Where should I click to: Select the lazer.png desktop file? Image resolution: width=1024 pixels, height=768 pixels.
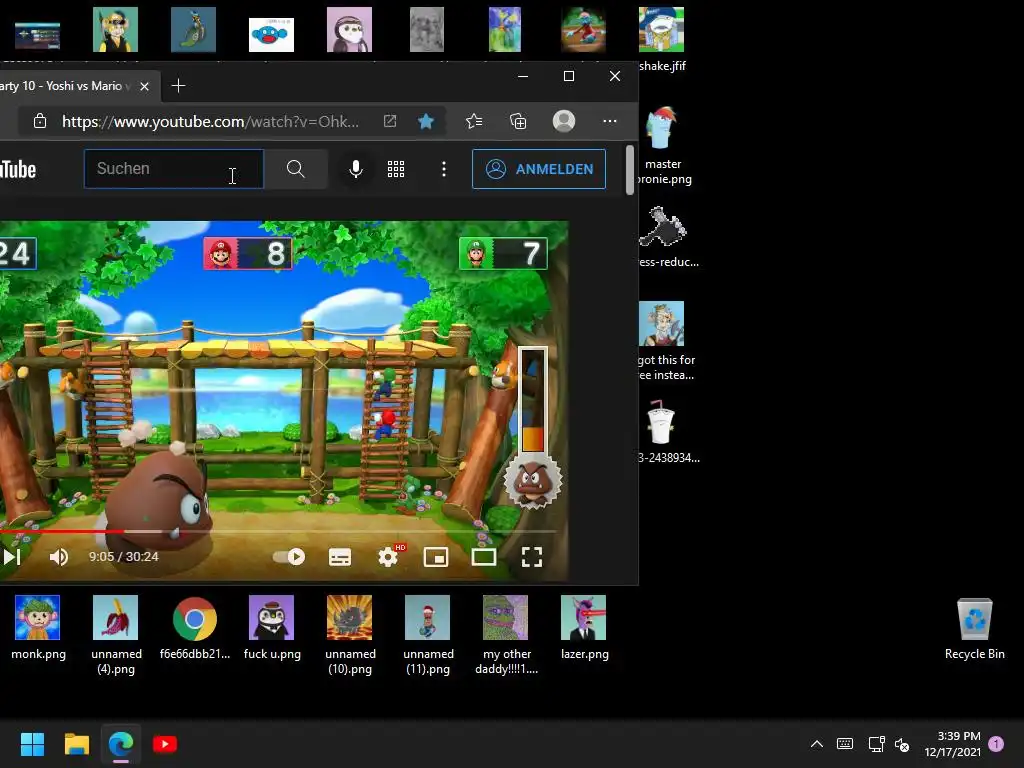click(x=584, y=628)
